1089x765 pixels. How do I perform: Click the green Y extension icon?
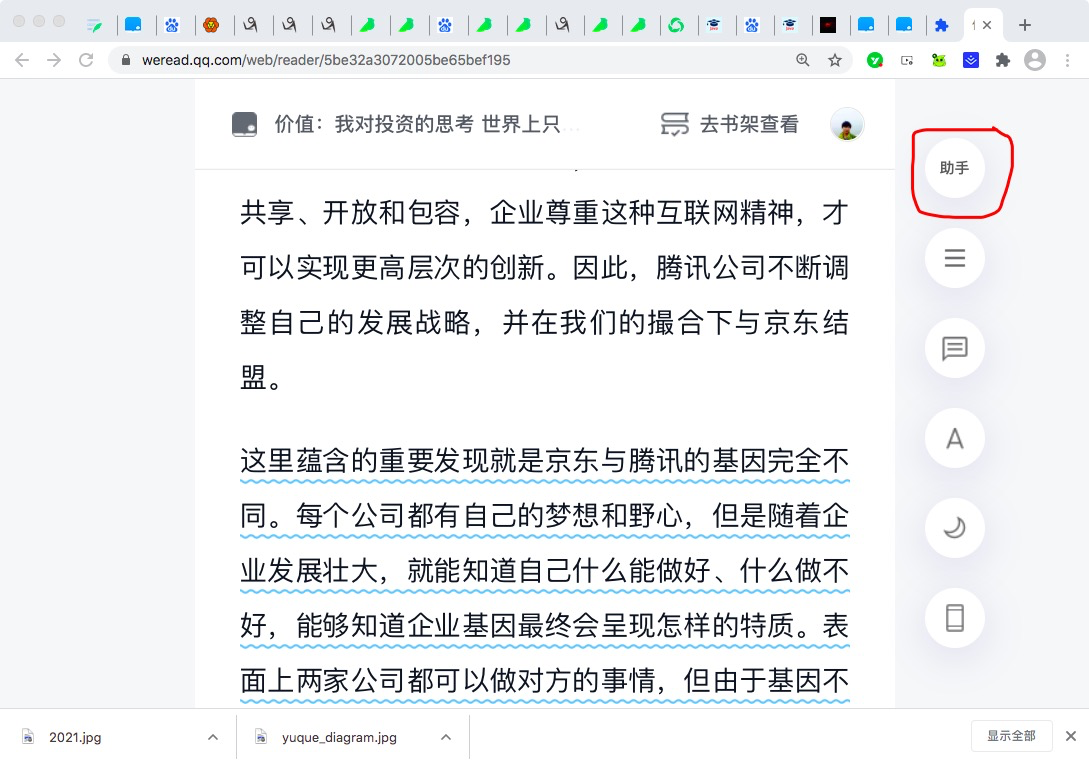[x=875, y=60]
